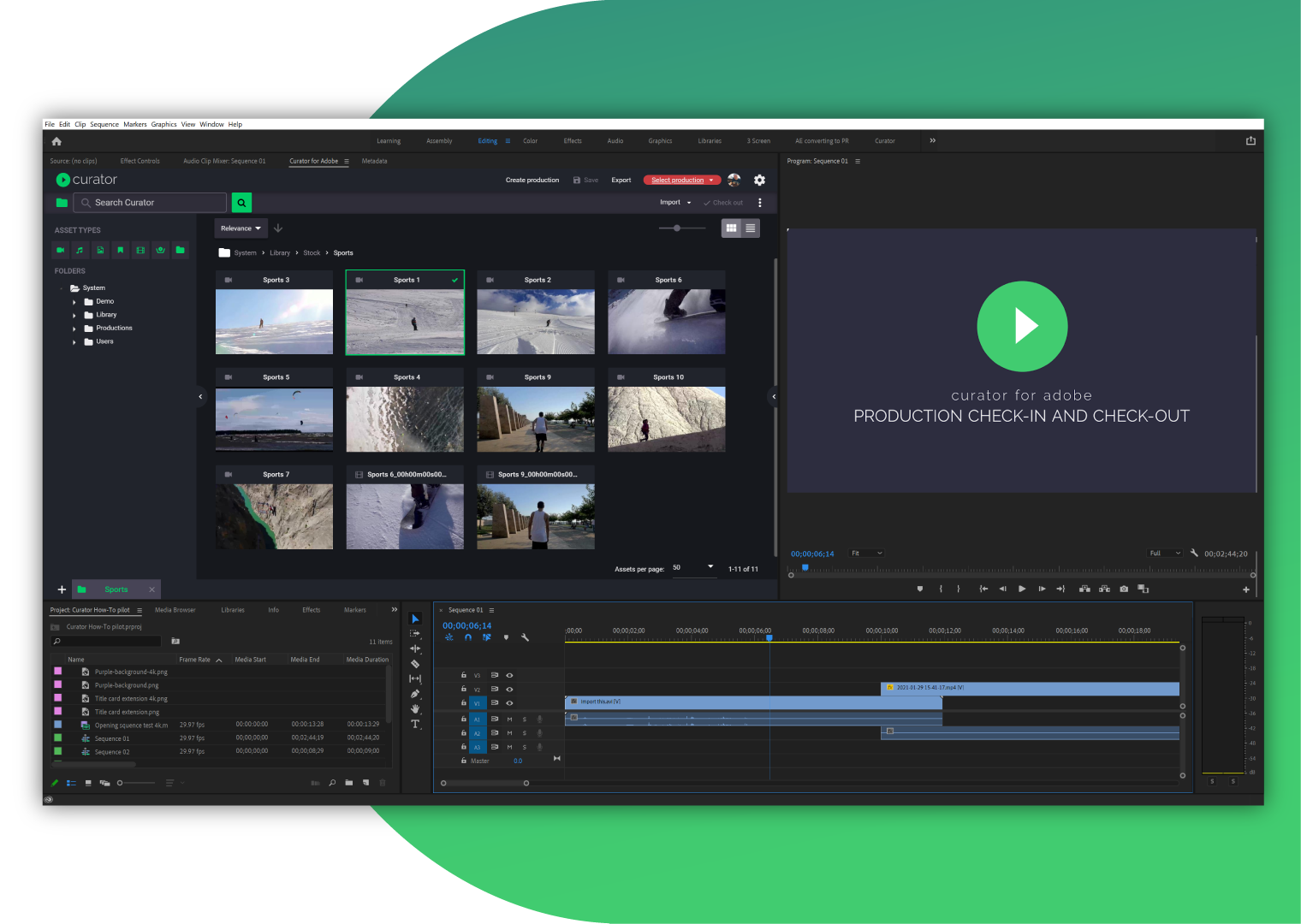Switch Curator to grid view
Viewport: 1301px width, 924px height.
(731, 228)
